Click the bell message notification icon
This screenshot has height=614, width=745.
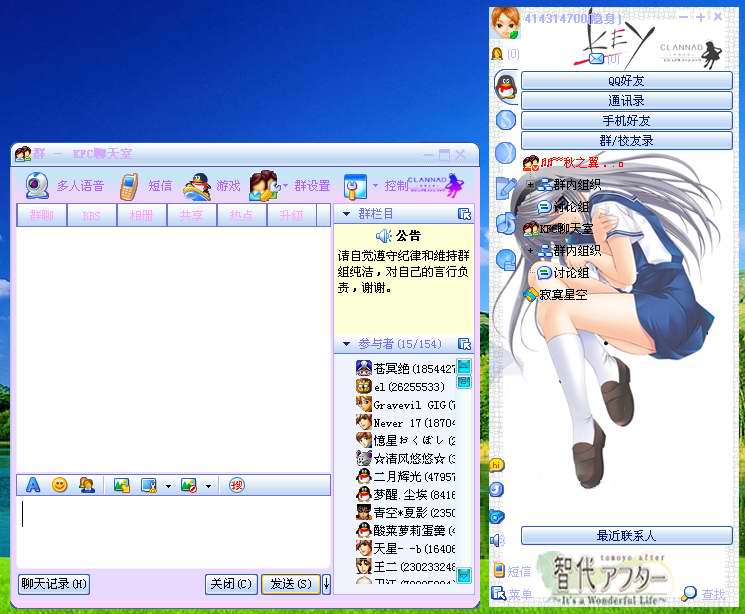pos(497,54)
